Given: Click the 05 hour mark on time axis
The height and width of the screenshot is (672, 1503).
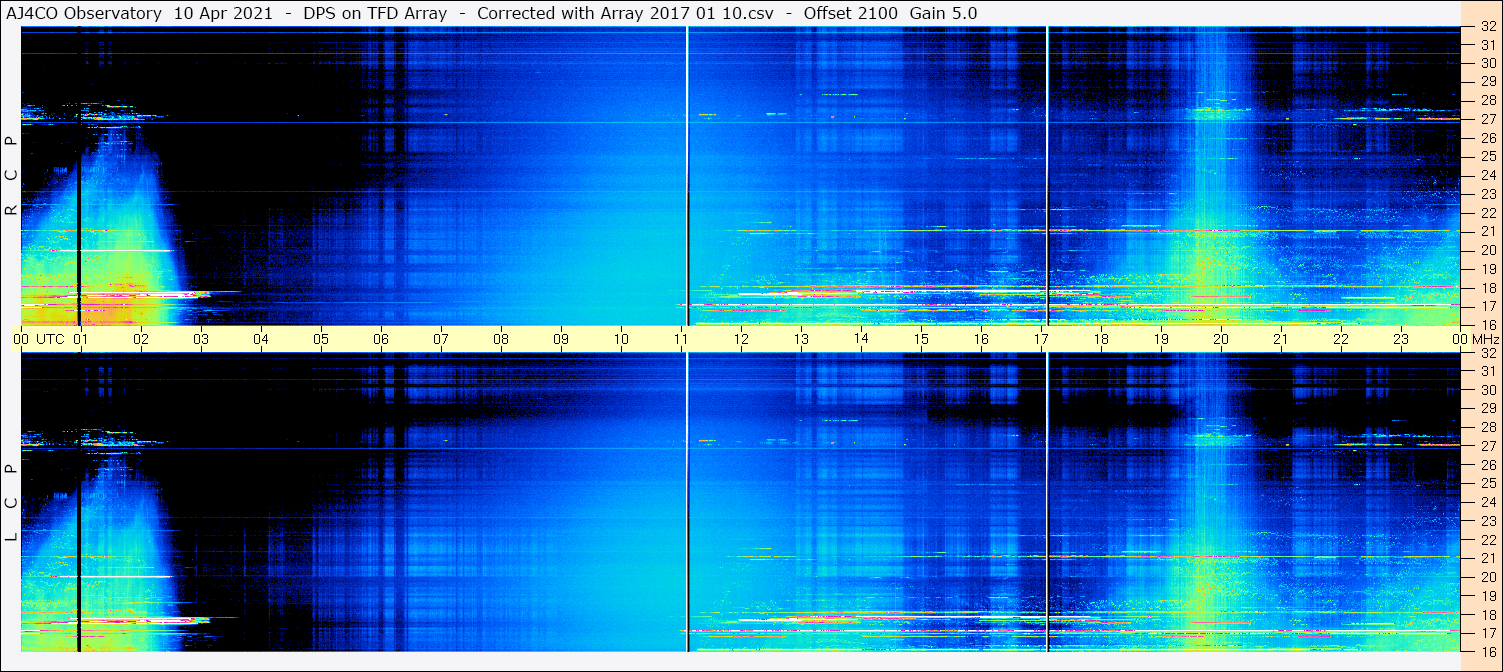Looking at the screenshot, I should [321, 339].
